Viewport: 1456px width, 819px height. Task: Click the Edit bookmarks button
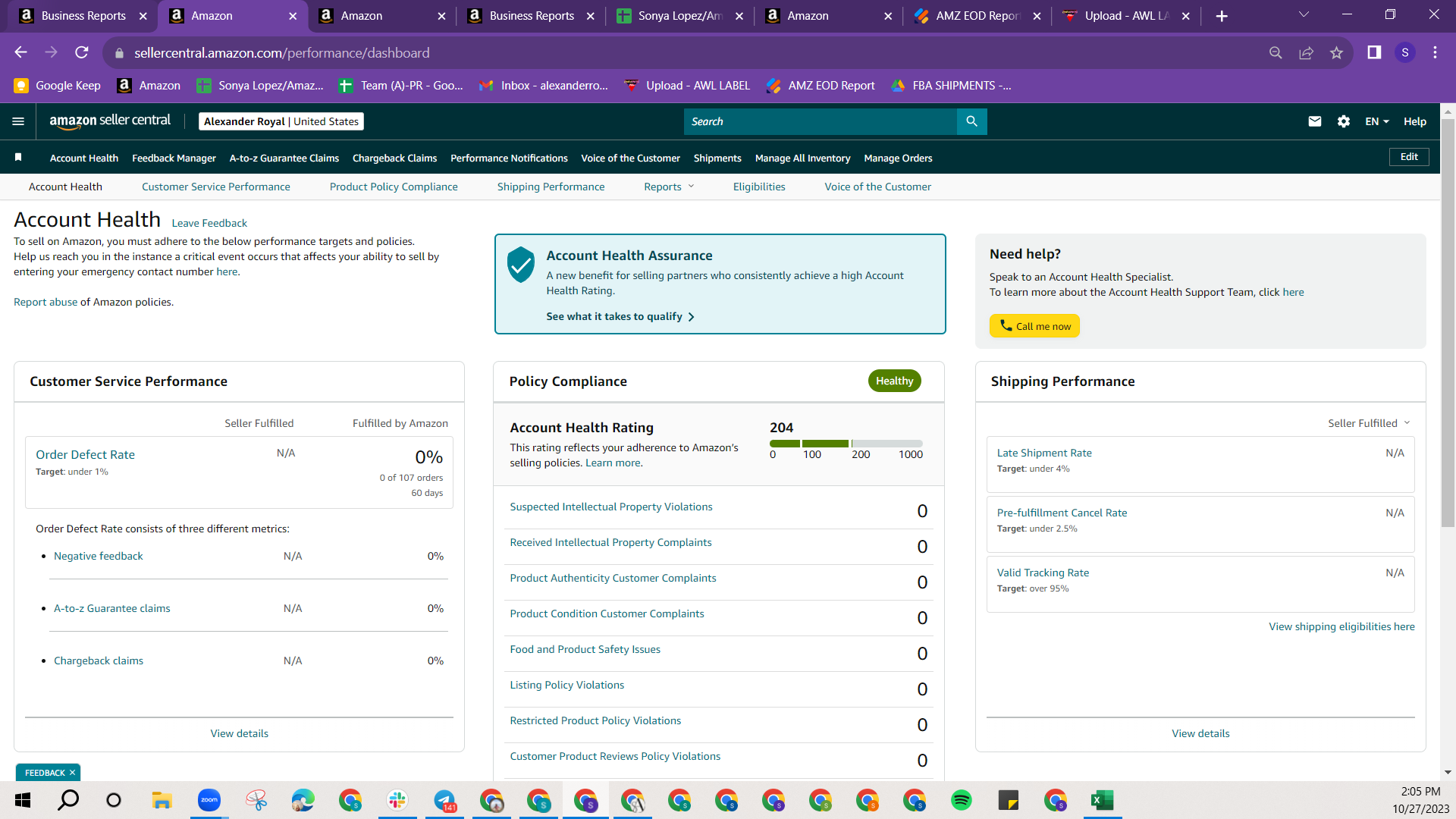click(x=1409, y=157)
